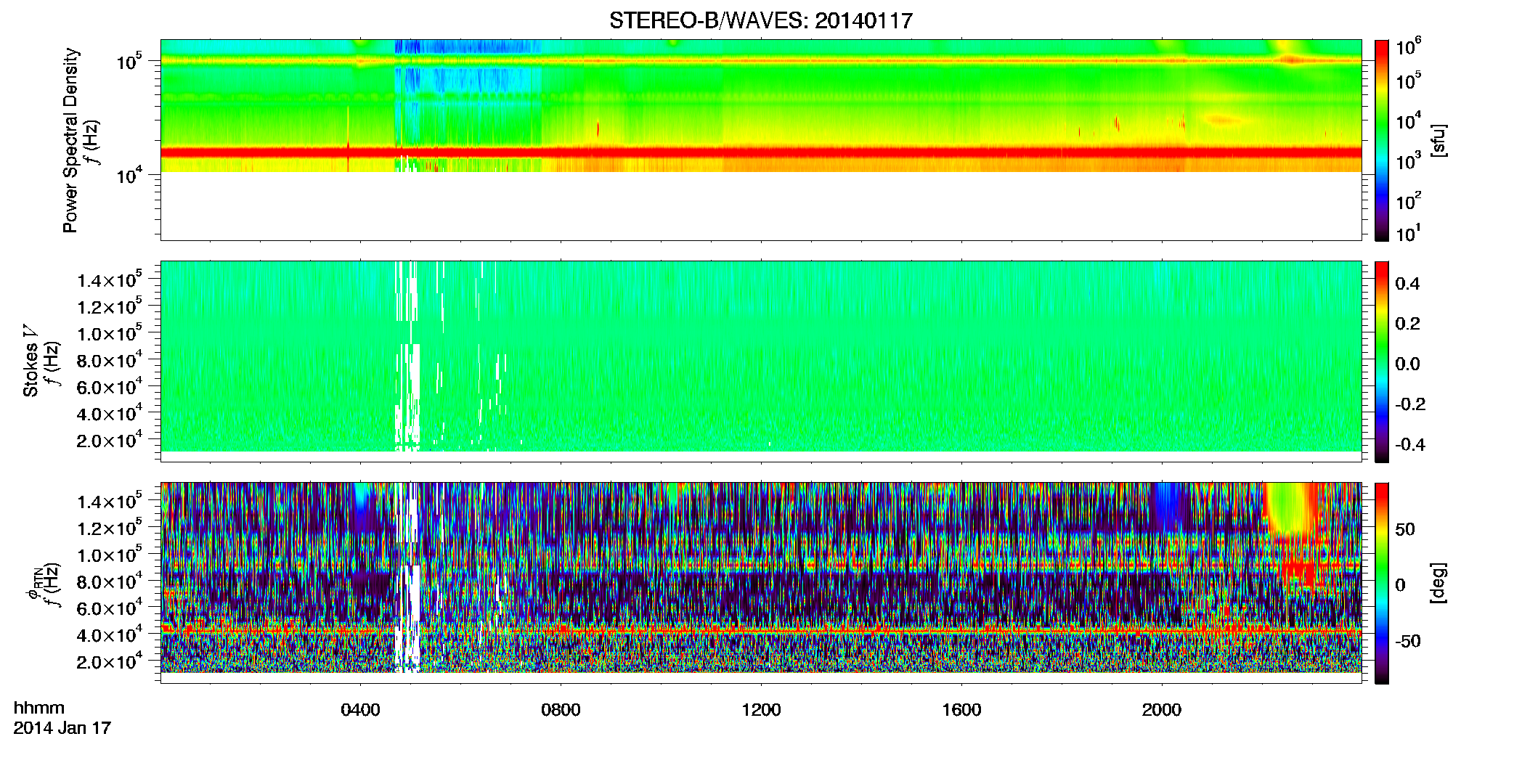Click the 0400 time tick label
The width and height of the screenshot is (1522, 784).
tap(360, 710)
